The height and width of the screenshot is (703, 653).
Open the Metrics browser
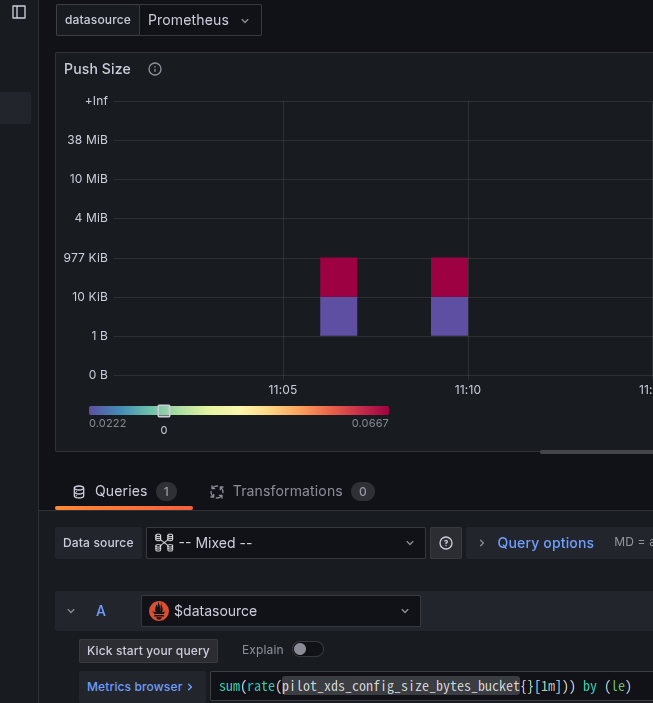[140, 687]
